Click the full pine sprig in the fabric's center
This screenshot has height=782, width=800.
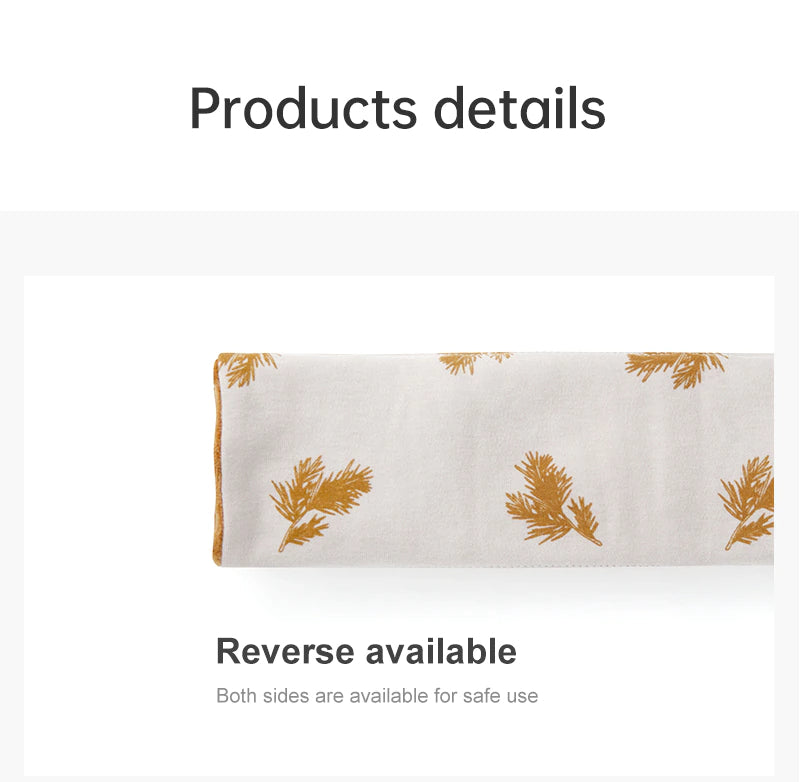553,498
